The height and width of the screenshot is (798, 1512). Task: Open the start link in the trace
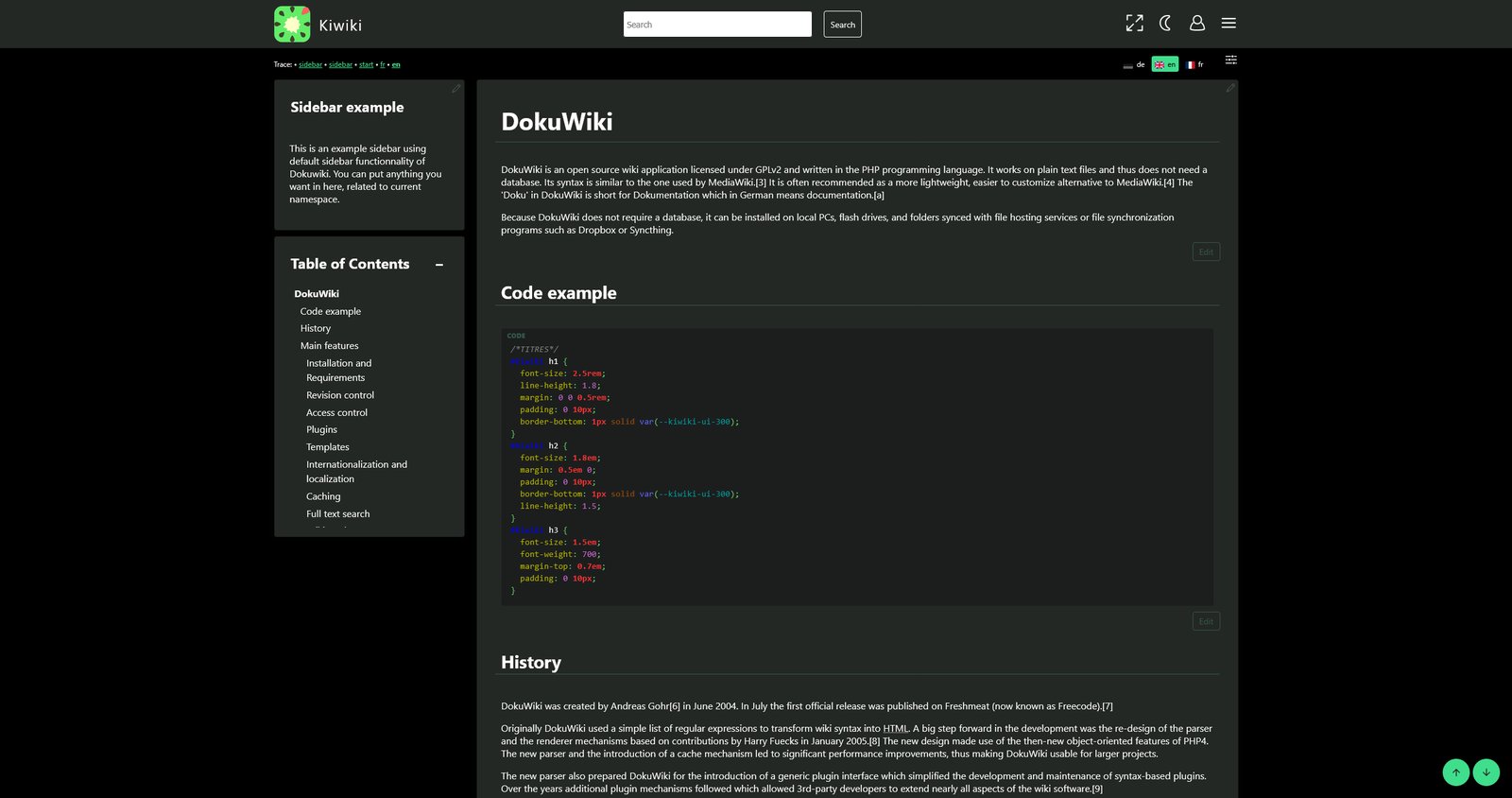(x=366, y=65)
